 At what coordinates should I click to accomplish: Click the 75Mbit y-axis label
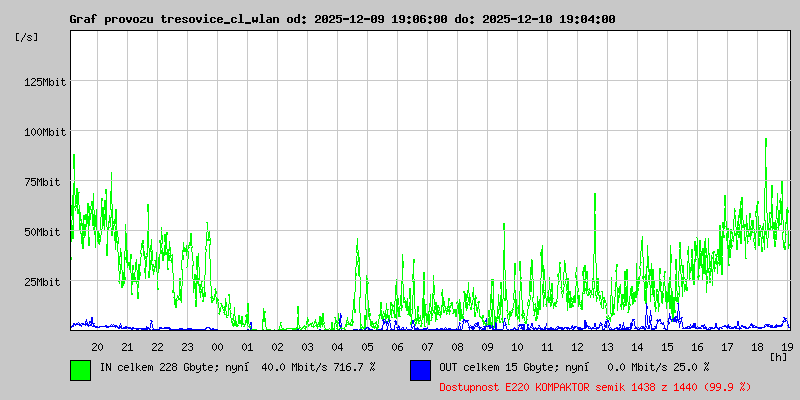click(48, 182)
